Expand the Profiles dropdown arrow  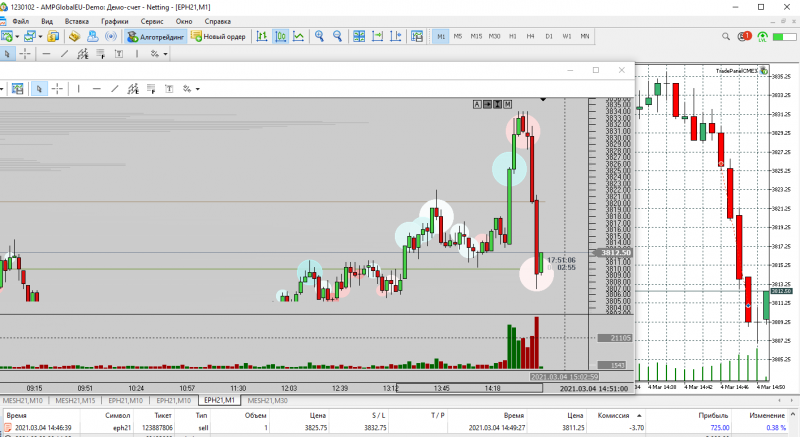(40, 37)
